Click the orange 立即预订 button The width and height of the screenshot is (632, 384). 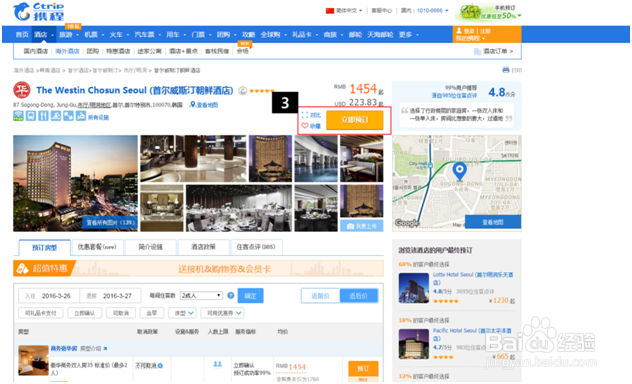(x=355, y=120)
